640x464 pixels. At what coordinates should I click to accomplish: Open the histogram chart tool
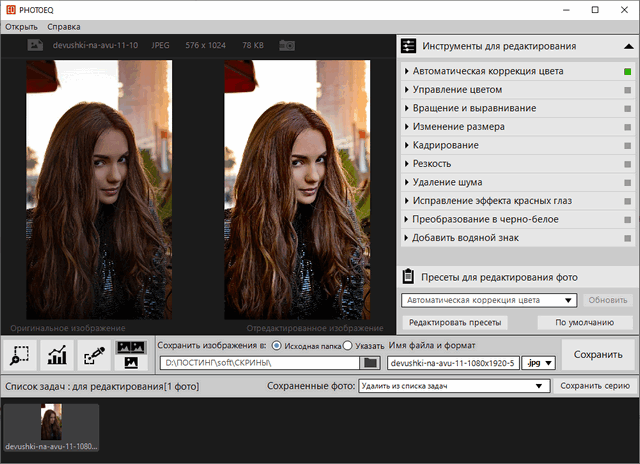tap(59, 356)
